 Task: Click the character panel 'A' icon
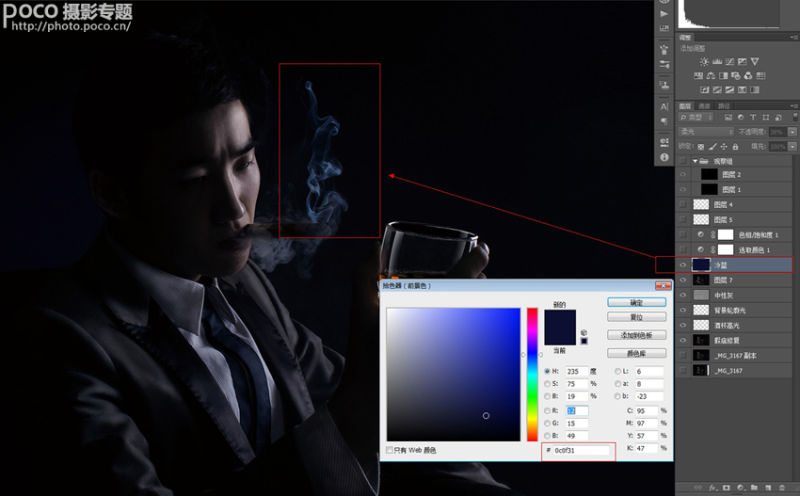tap(664, 106)
